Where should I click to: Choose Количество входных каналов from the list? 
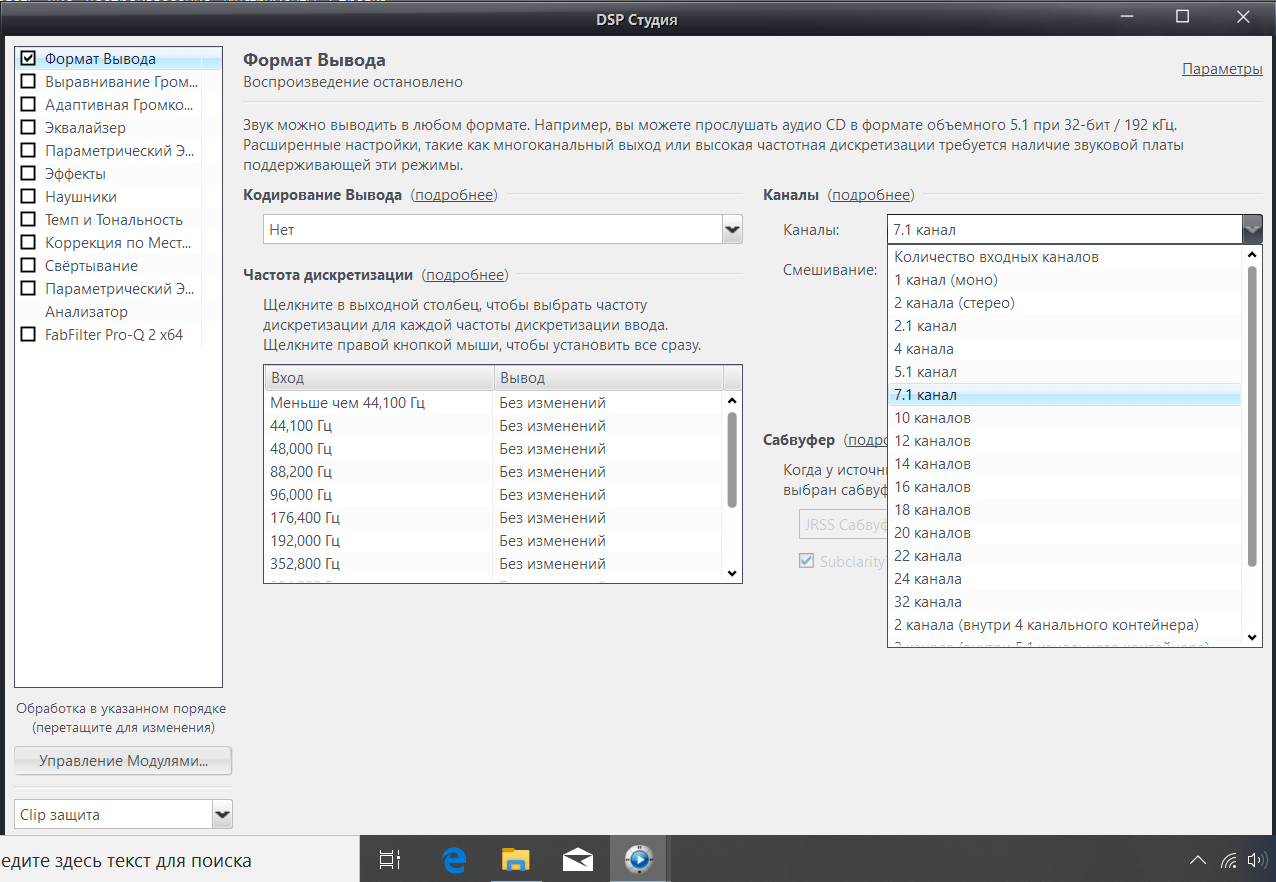click(x=1064, y=257)
